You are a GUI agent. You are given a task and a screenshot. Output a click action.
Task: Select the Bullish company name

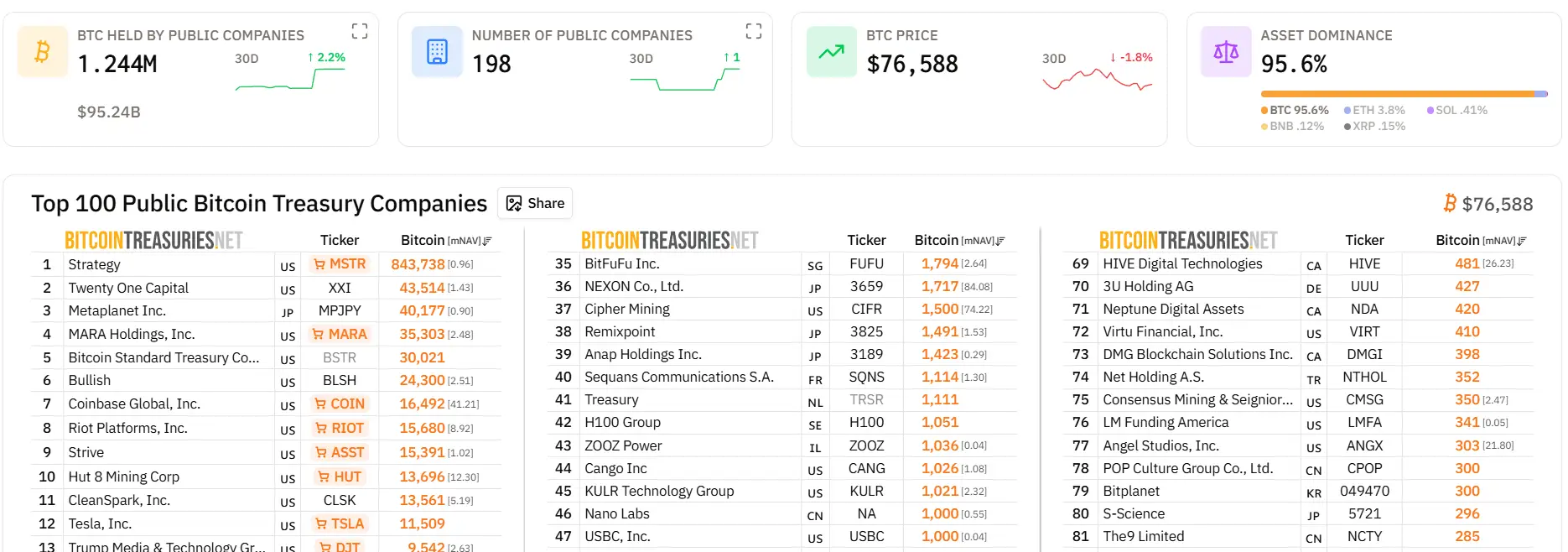tap(89, 380)
